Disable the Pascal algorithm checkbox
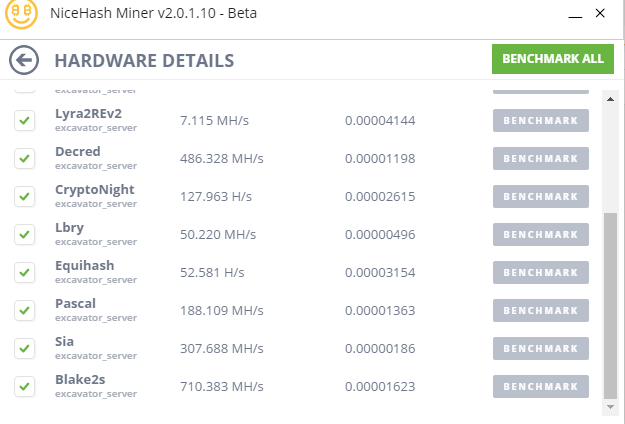 coord(25,310)
